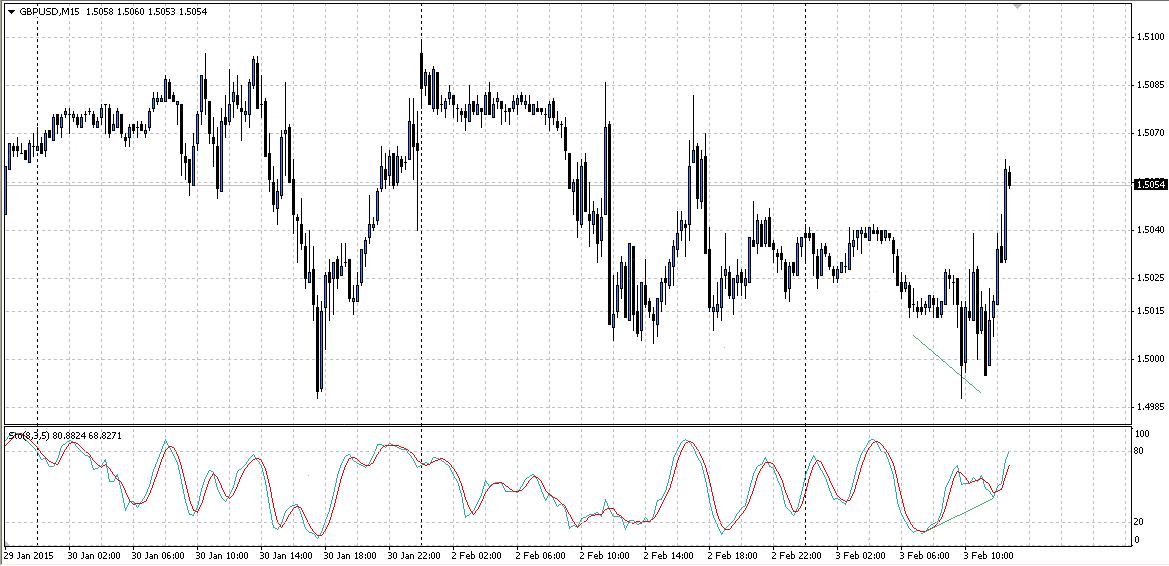Click the 30 Jan 22:00 time label

pos(415,556)
